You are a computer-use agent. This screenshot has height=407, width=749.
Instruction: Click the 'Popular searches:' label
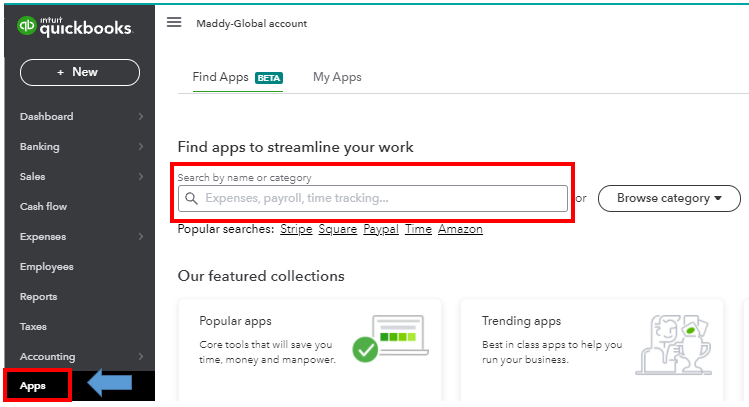[x=226, y=229]
